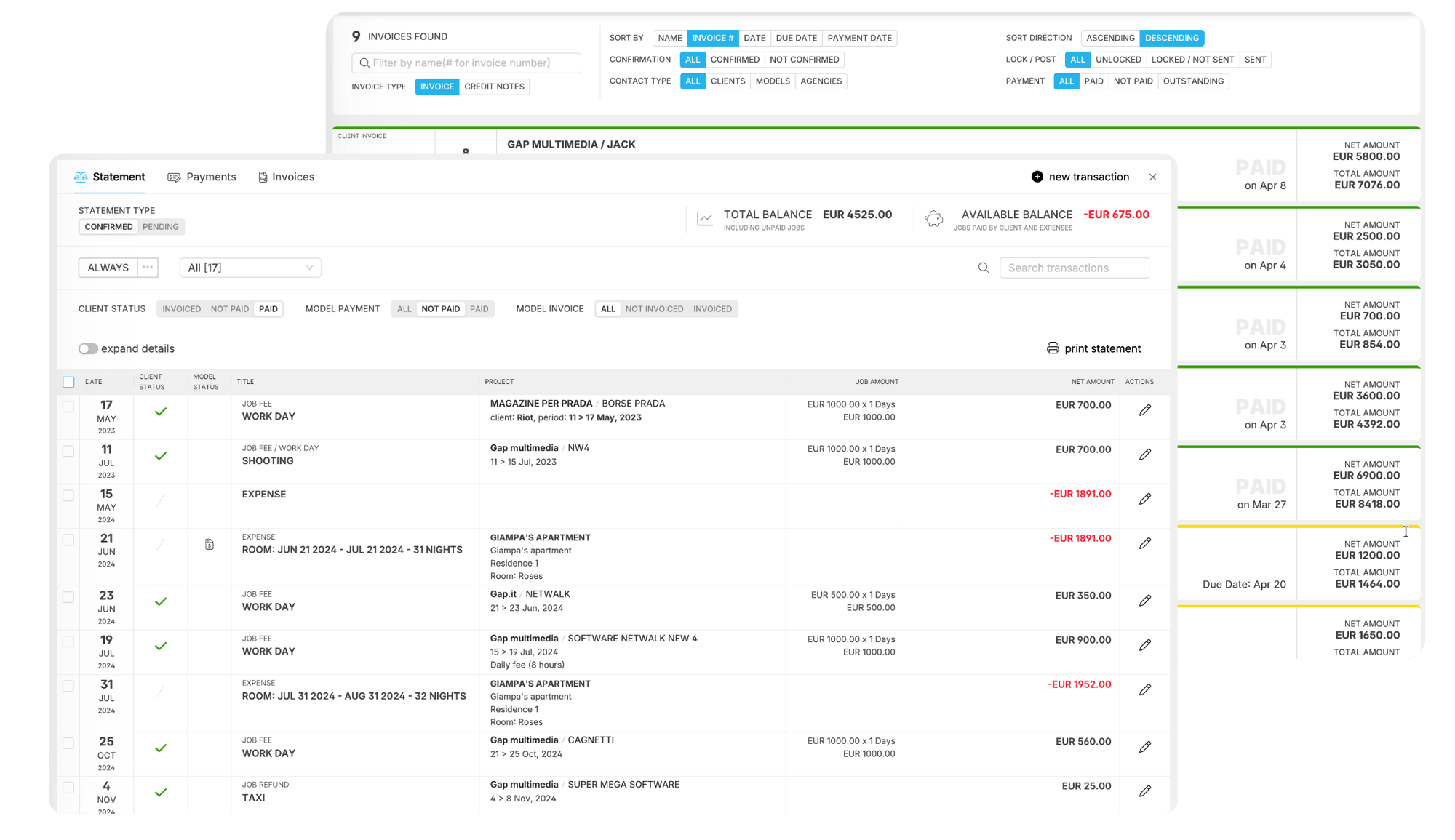Viewport: 1455px width, 840px height.
Task: Click the print statement printer icon
Action: [x=1053, y=348]
